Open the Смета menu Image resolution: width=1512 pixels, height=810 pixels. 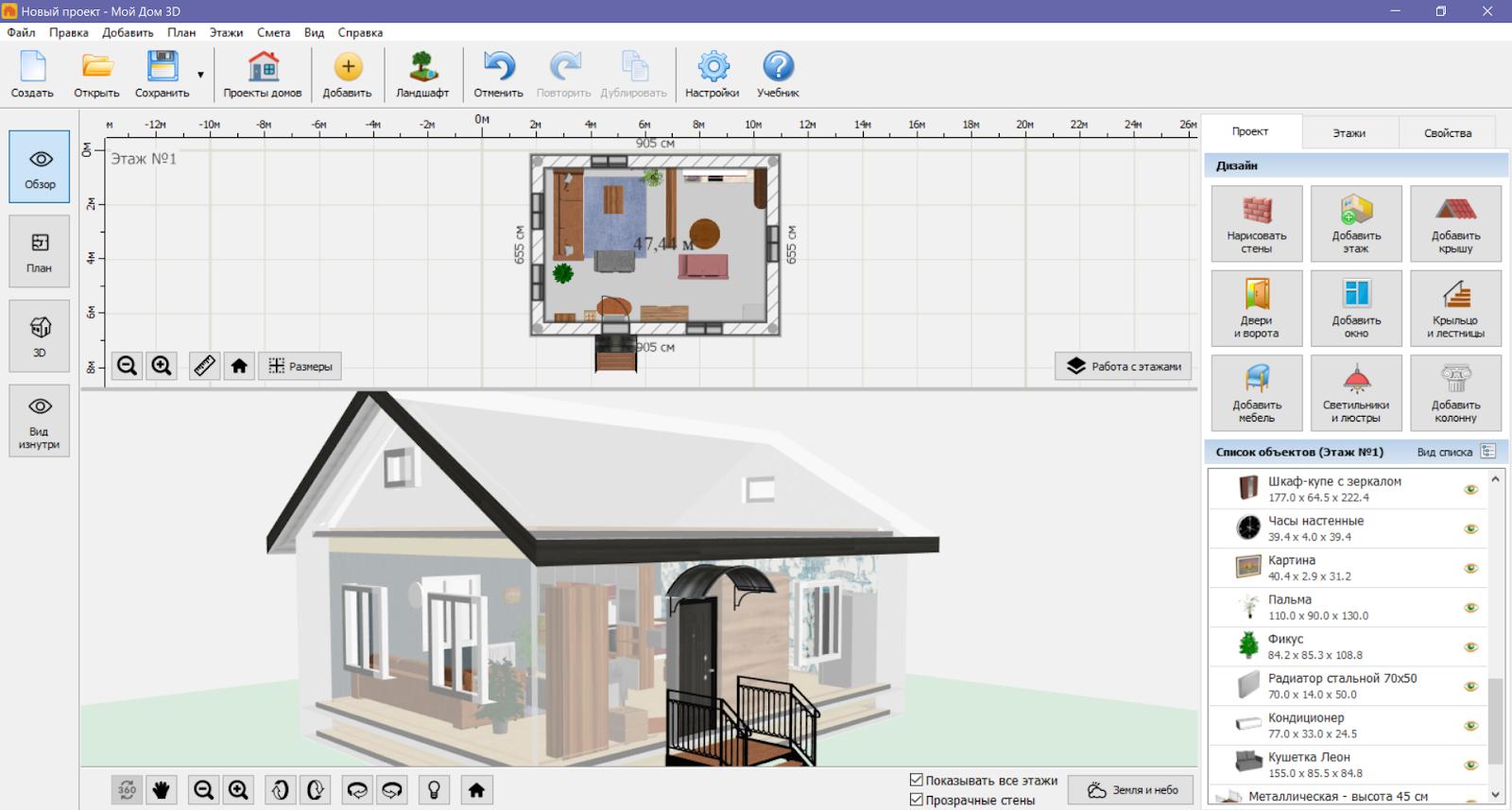[x=273, y=32]
